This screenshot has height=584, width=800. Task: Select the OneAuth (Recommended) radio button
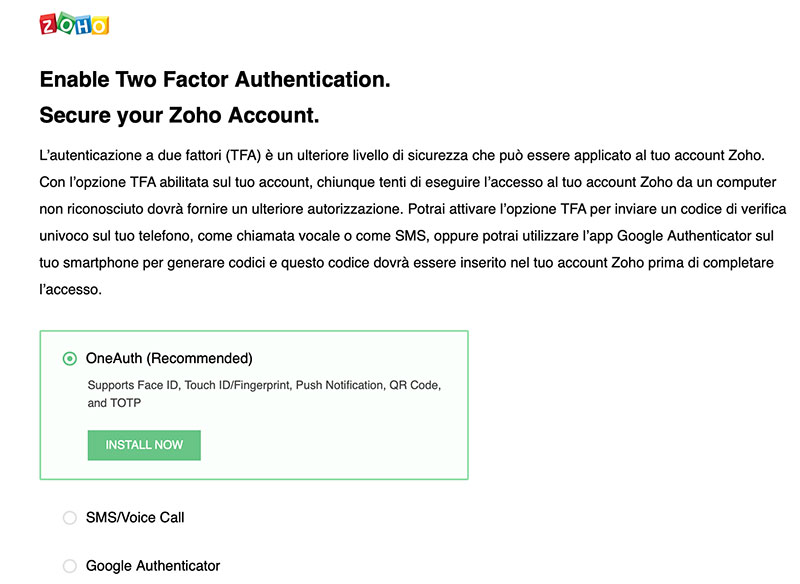(70, 359)
